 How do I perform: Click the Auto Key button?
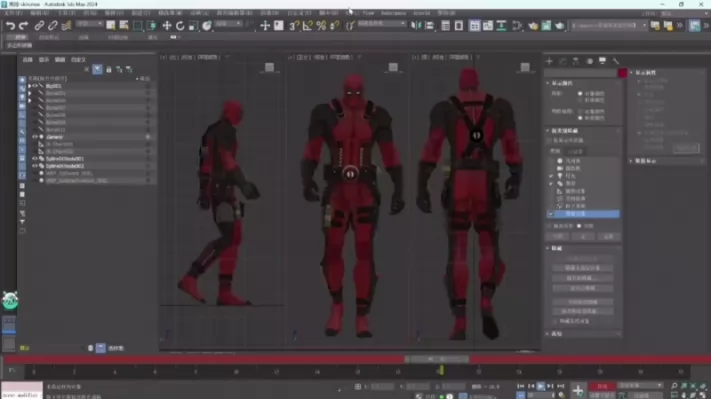coord(602,386)
